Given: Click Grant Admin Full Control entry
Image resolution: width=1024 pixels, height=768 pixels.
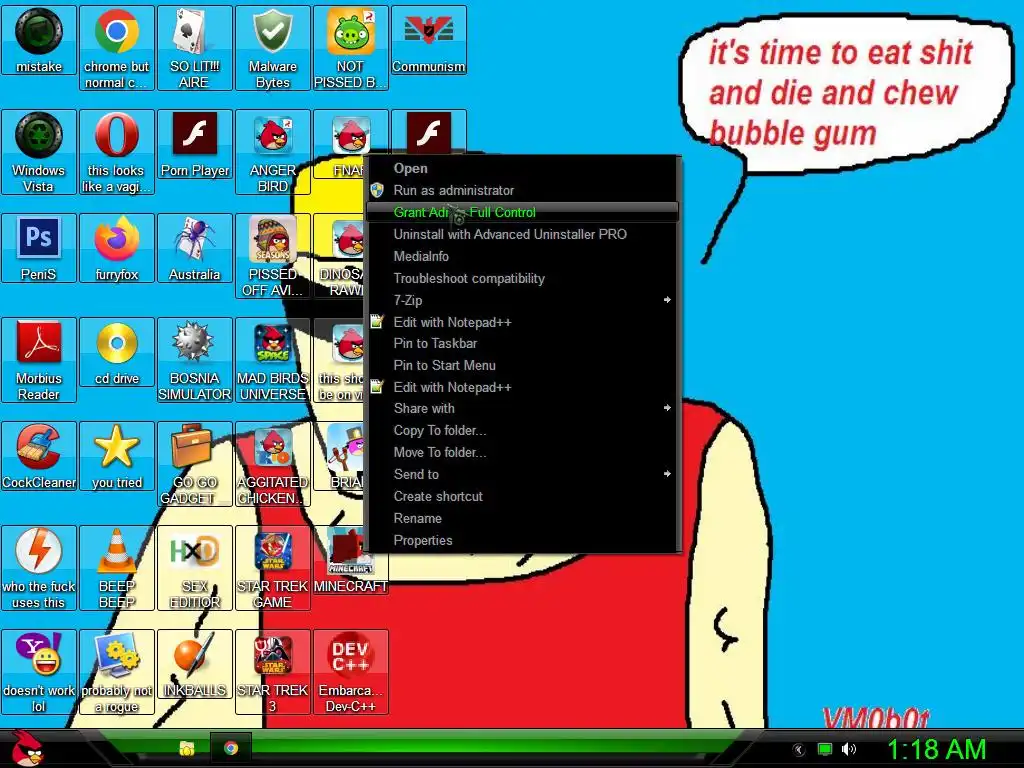Looking at the screenshot, I should pyautogui.click(x=522, y=212).
